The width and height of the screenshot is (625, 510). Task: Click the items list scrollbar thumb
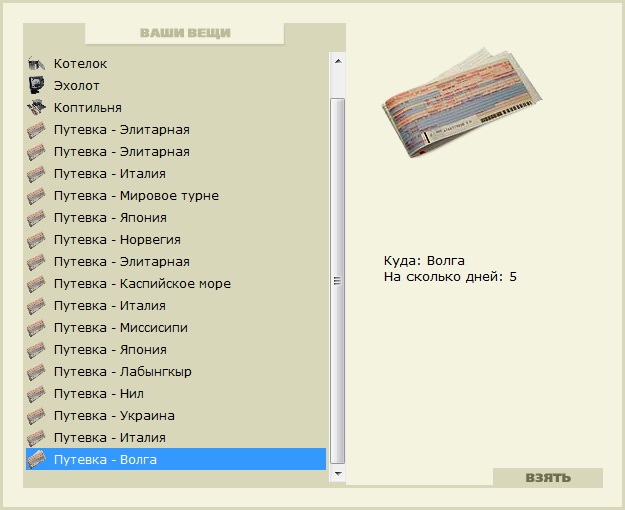tap(338, 281)
